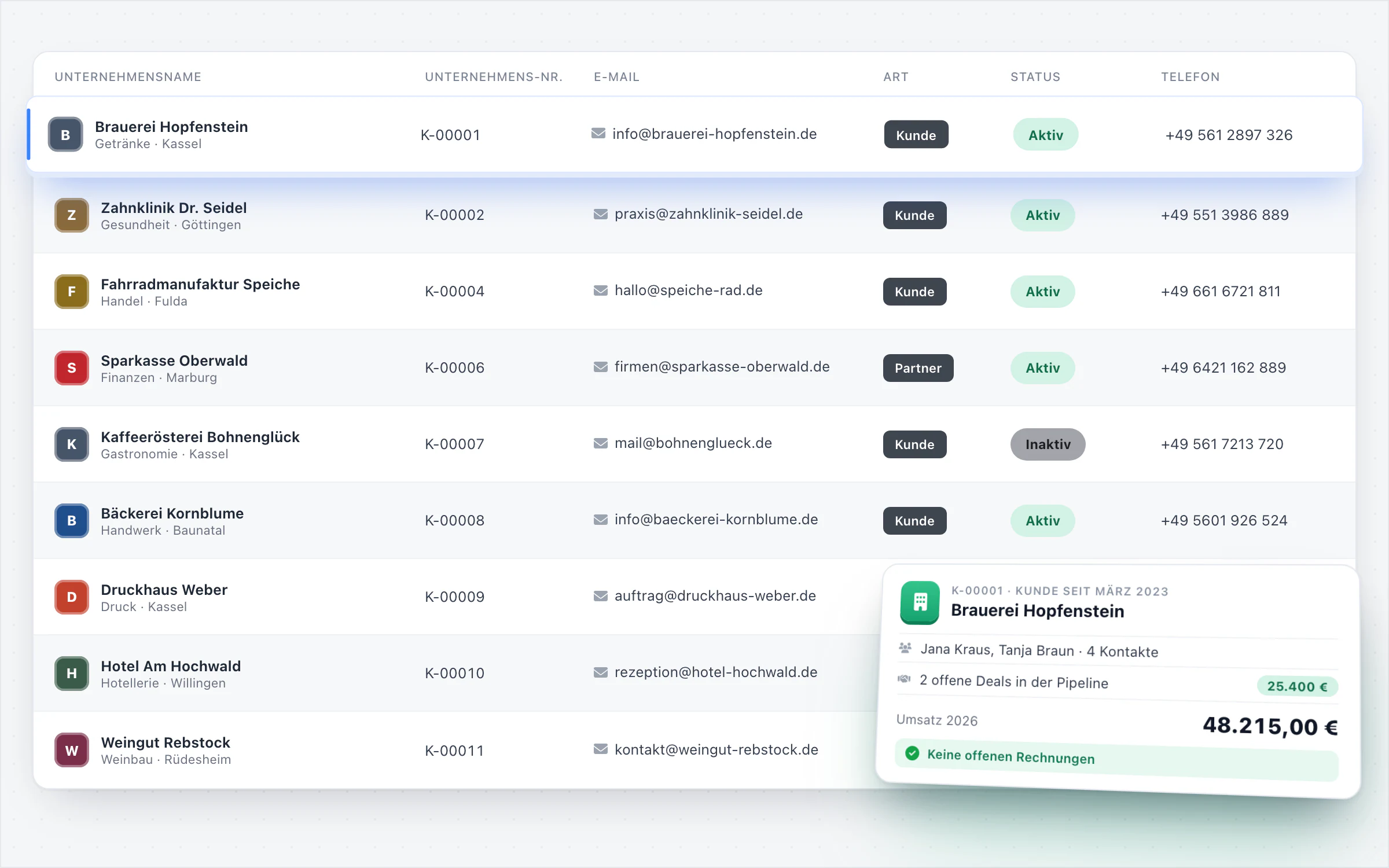Screen dimensions: 1389x868
Task: Click the Z avatar for Zahnklinik Dr. Seidel
Action: (72, 215)
